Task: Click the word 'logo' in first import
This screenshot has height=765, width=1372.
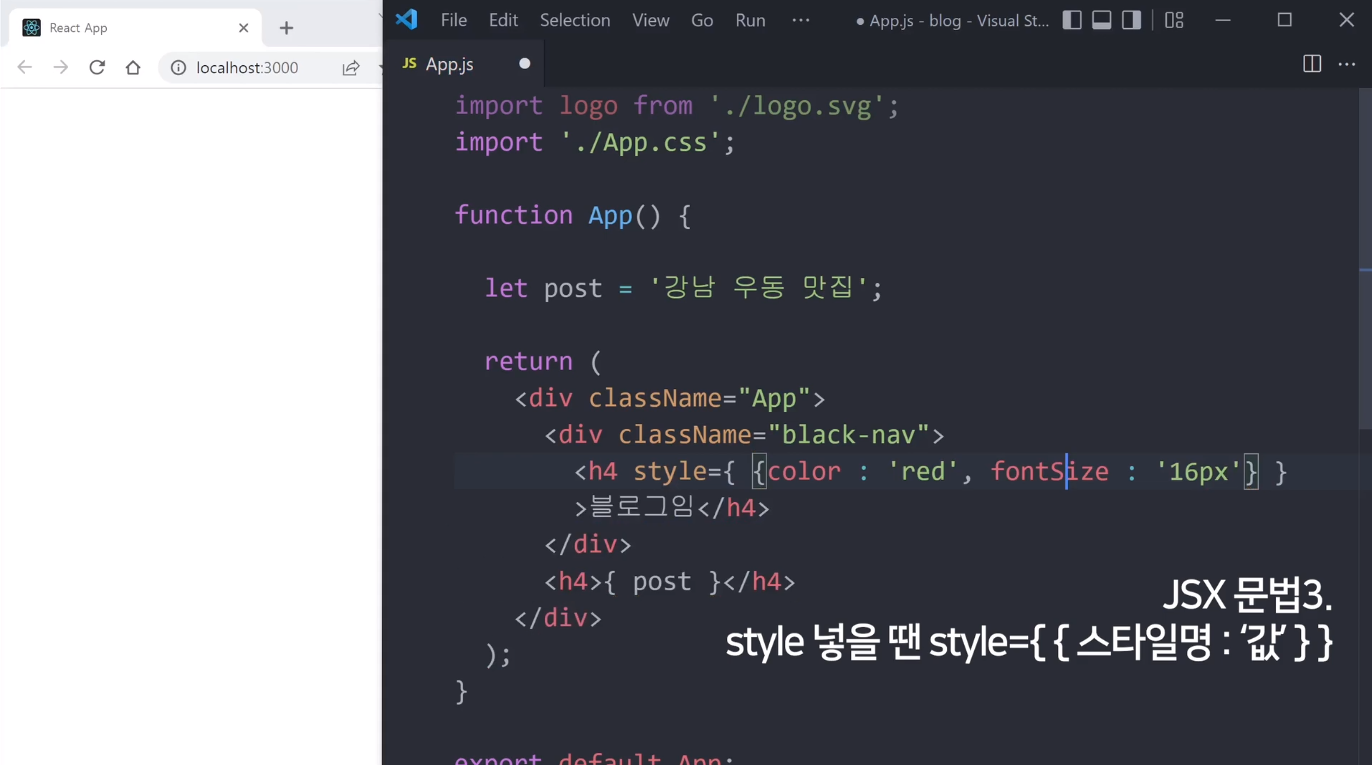Action: [588, 105]
